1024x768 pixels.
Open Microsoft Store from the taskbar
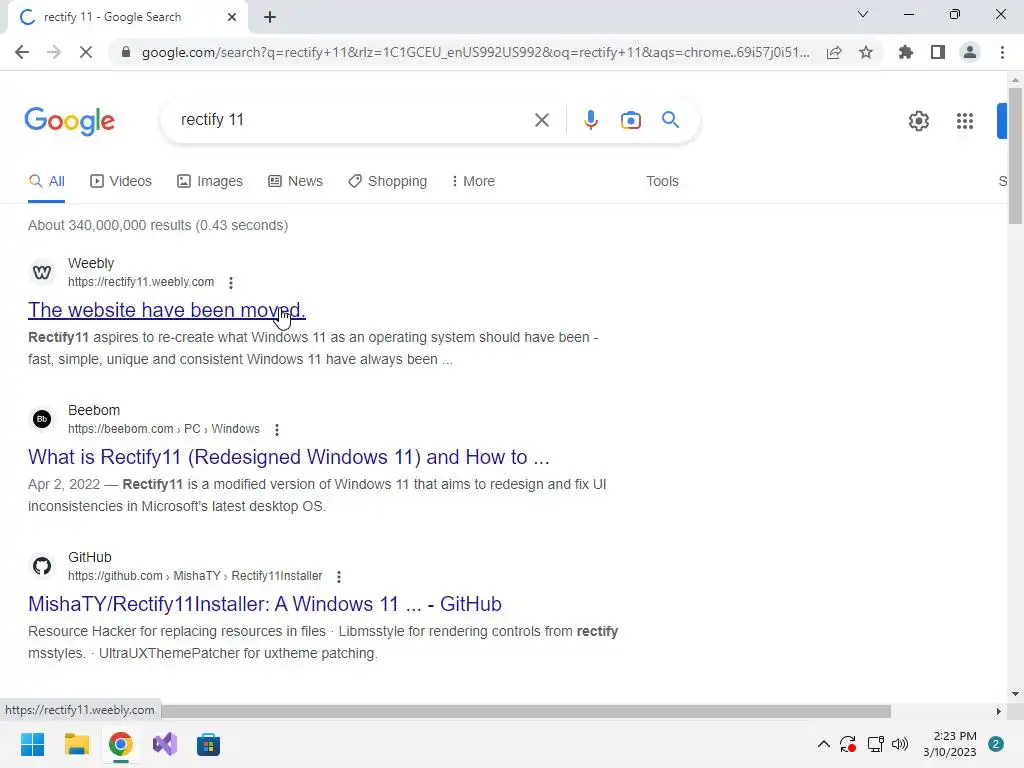click(208, 744)
